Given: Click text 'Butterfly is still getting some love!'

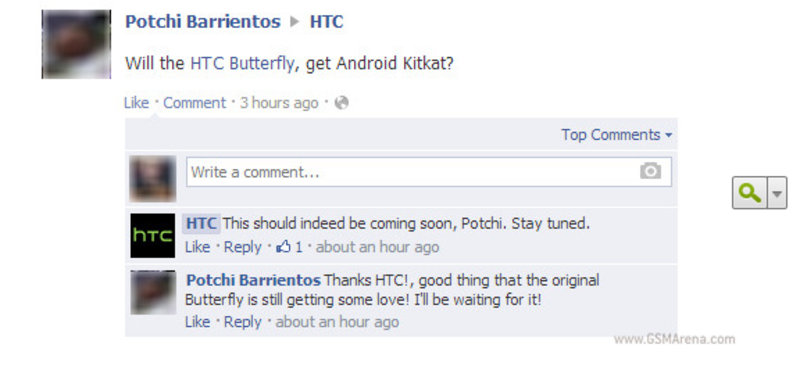Looking at the screenshot, I should click(297, 300).
